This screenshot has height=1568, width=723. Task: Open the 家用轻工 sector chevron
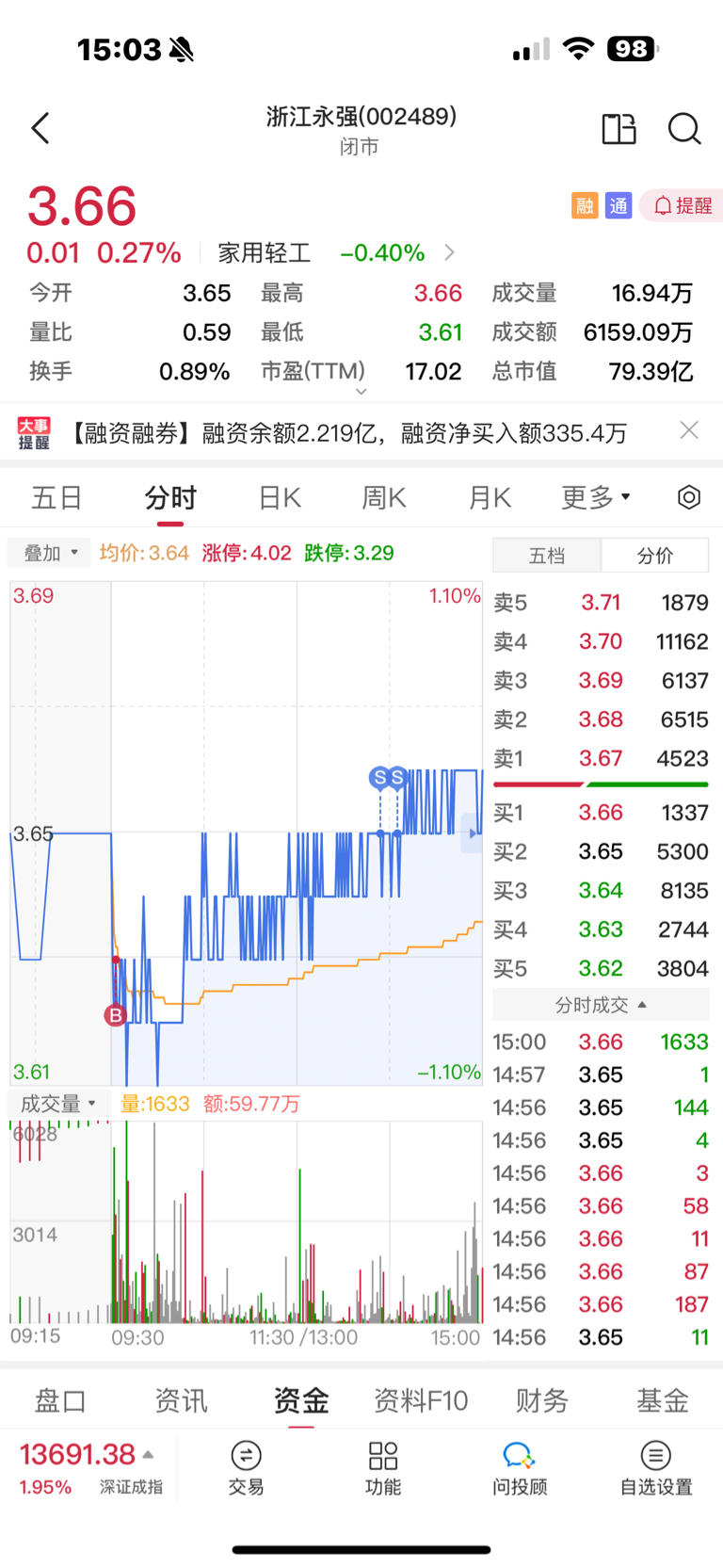449,252
